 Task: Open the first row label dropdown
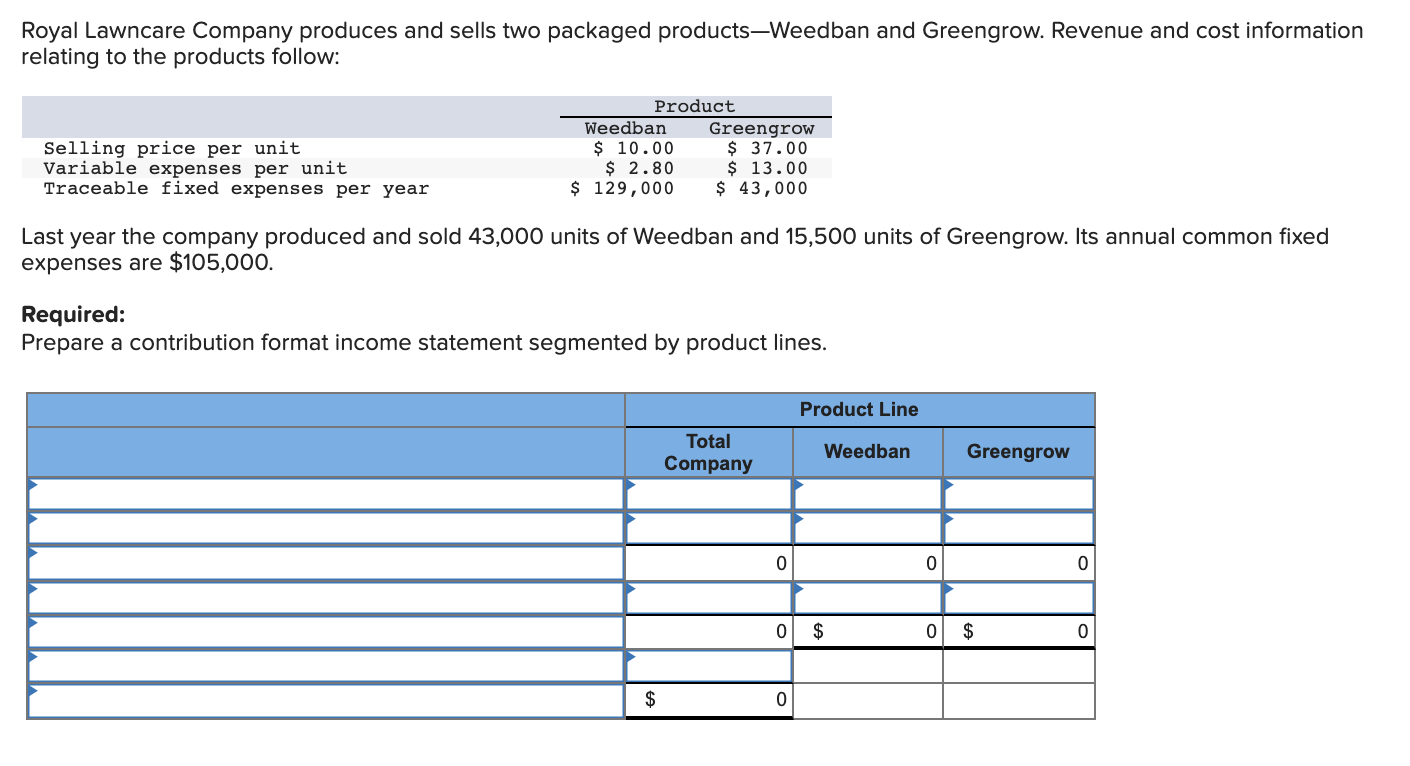tap(326, 494)
